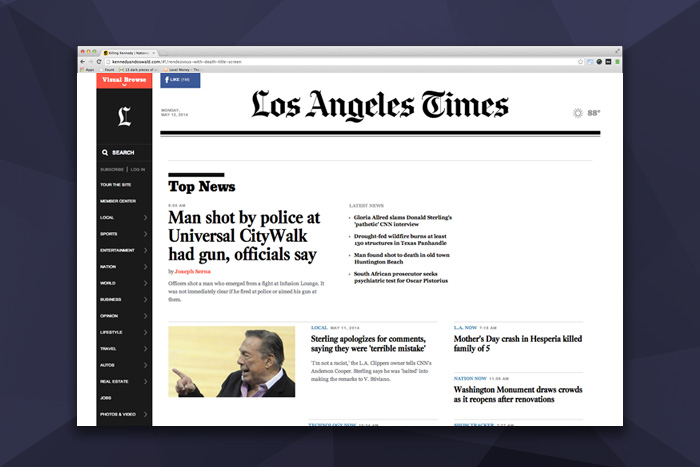The width and height of the screenshot is (700, 467).
Task: Expand the Local section arrow
Action: pyautogui.click(x=146, y=217)
